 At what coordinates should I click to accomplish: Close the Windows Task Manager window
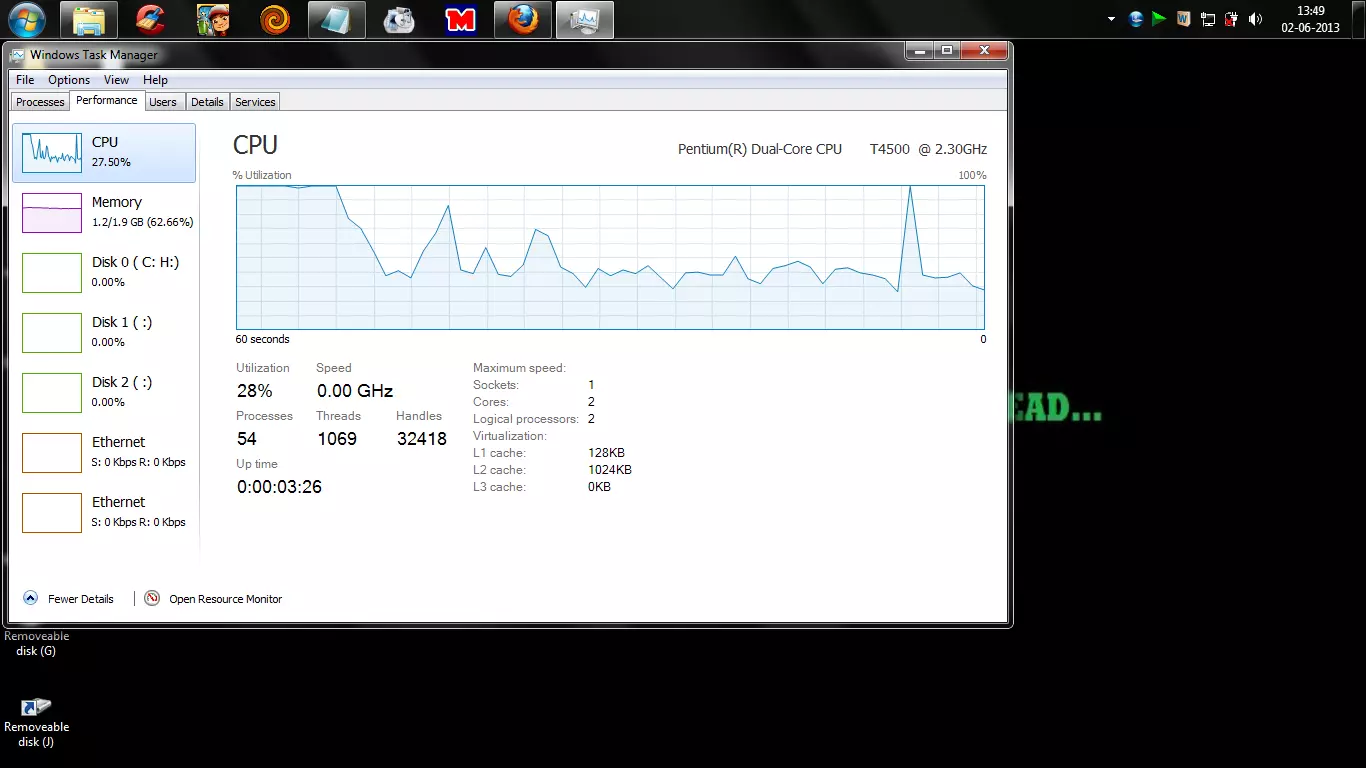(x=984, y=50)
